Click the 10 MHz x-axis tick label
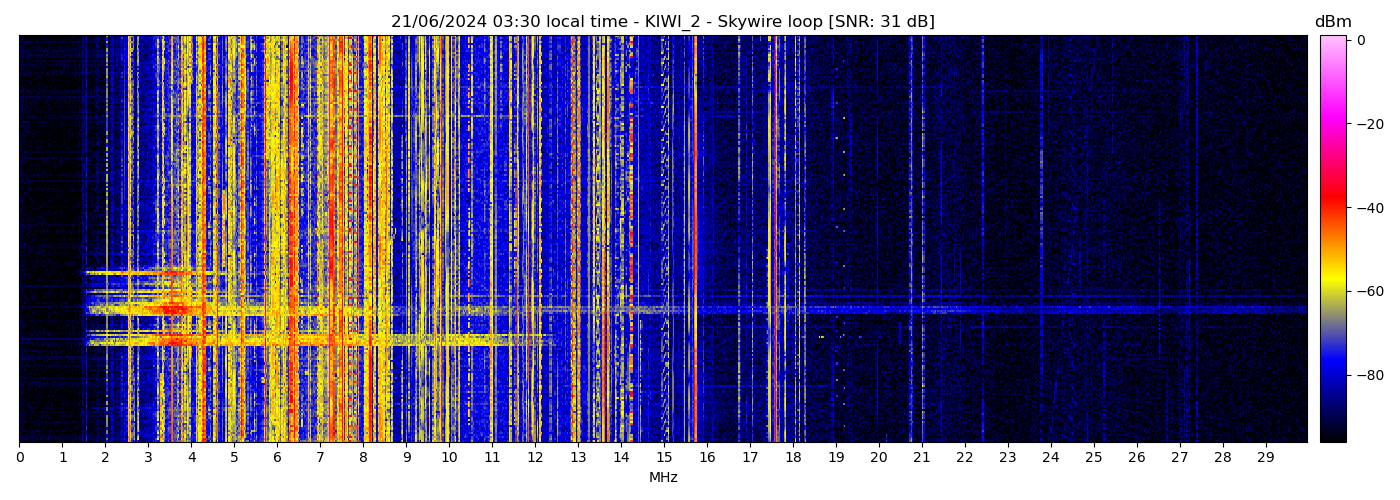 pos(449,458)
